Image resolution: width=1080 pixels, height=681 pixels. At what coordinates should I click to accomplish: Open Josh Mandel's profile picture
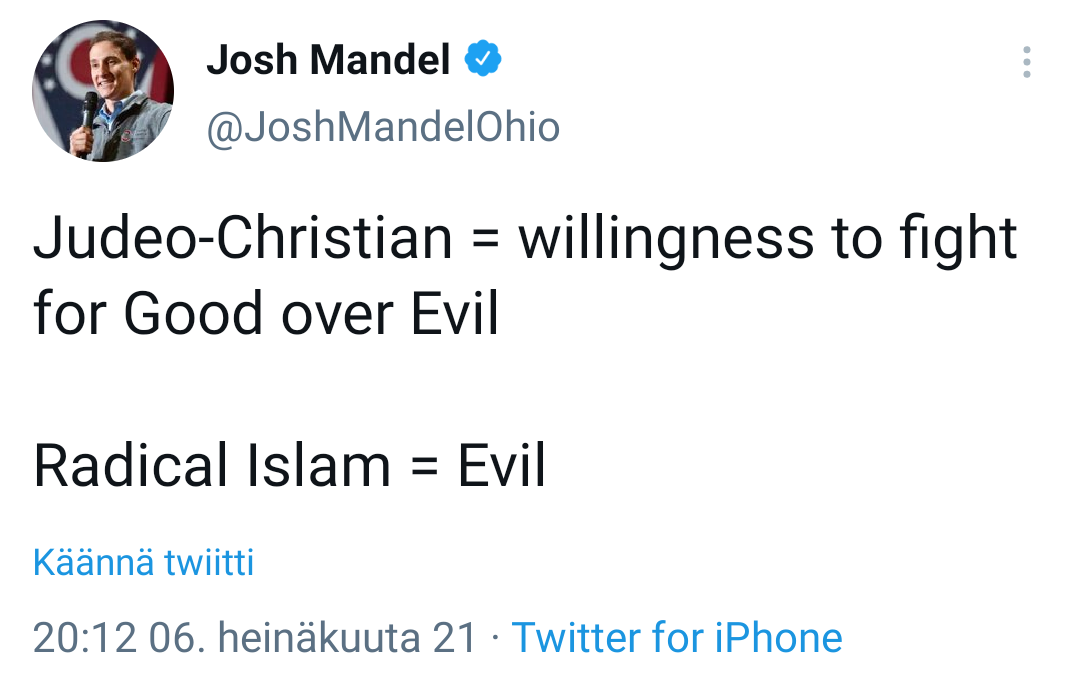point(103,91)
